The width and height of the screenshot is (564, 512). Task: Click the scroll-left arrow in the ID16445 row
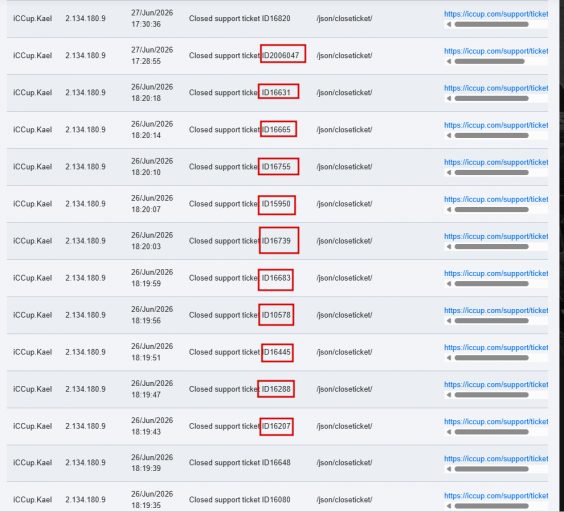(x=449, y=358)
